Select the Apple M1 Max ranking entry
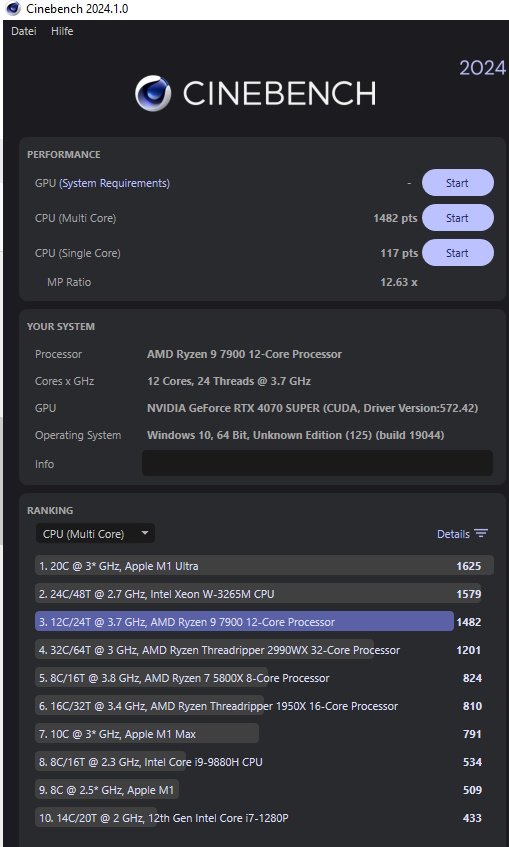This screenshot has height=847, width=509. click(264, 734)
